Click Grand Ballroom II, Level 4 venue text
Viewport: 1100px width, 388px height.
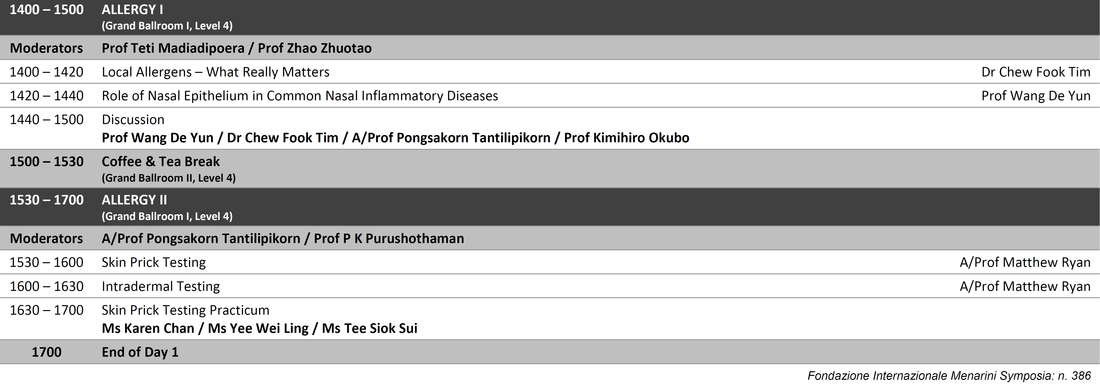[x=168, y=178]
